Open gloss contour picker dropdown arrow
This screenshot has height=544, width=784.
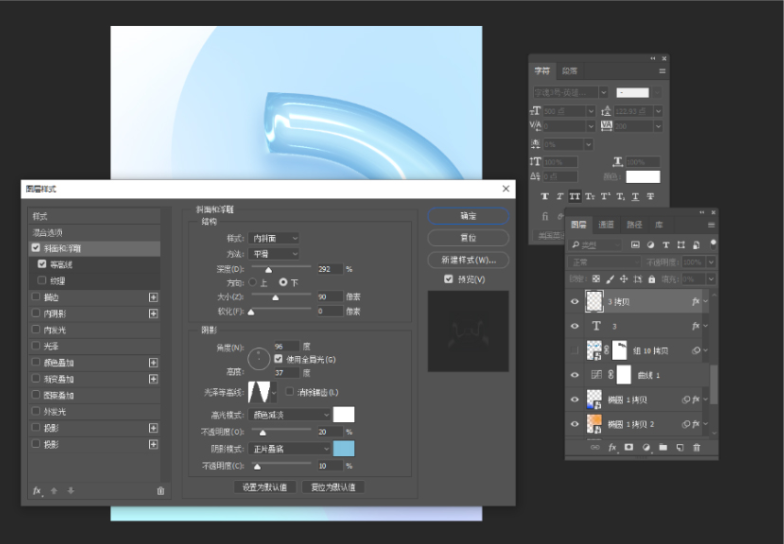[x=274, y=392]
